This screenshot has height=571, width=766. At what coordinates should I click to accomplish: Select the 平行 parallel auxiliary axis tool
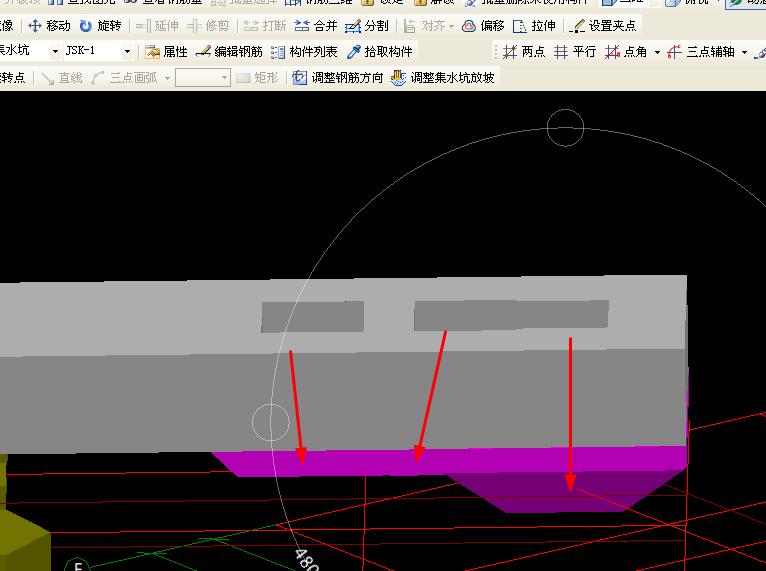pyautogui.click(x=575, y=51)
